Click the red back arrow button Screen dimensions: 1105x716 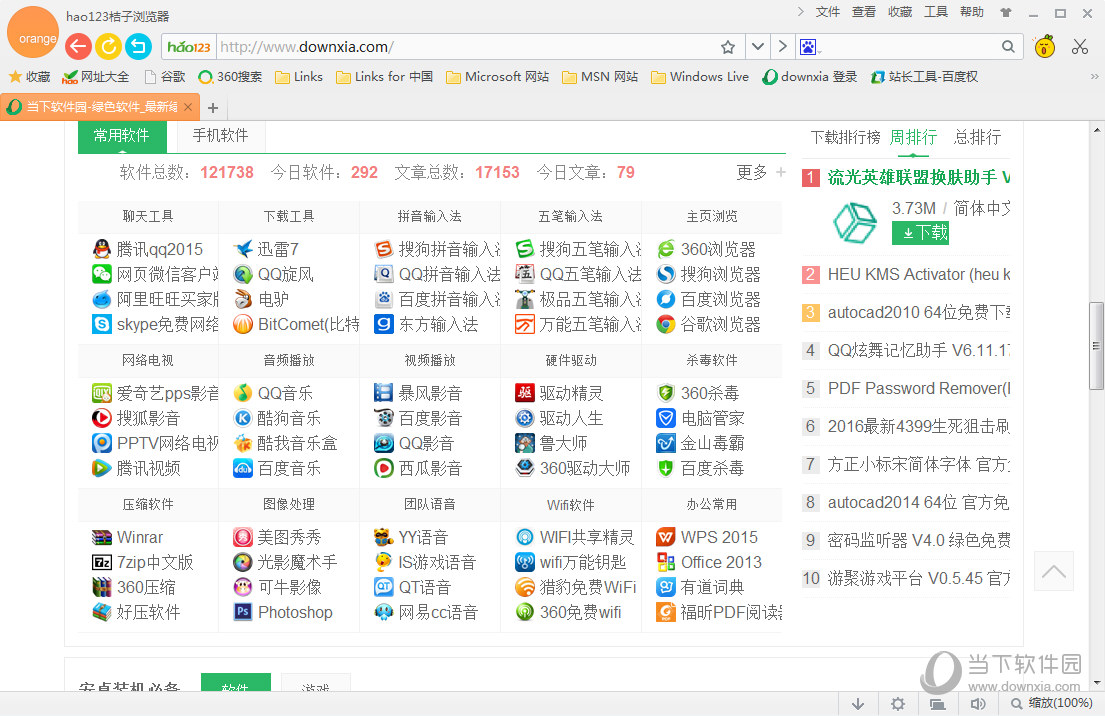click(78, 47)
